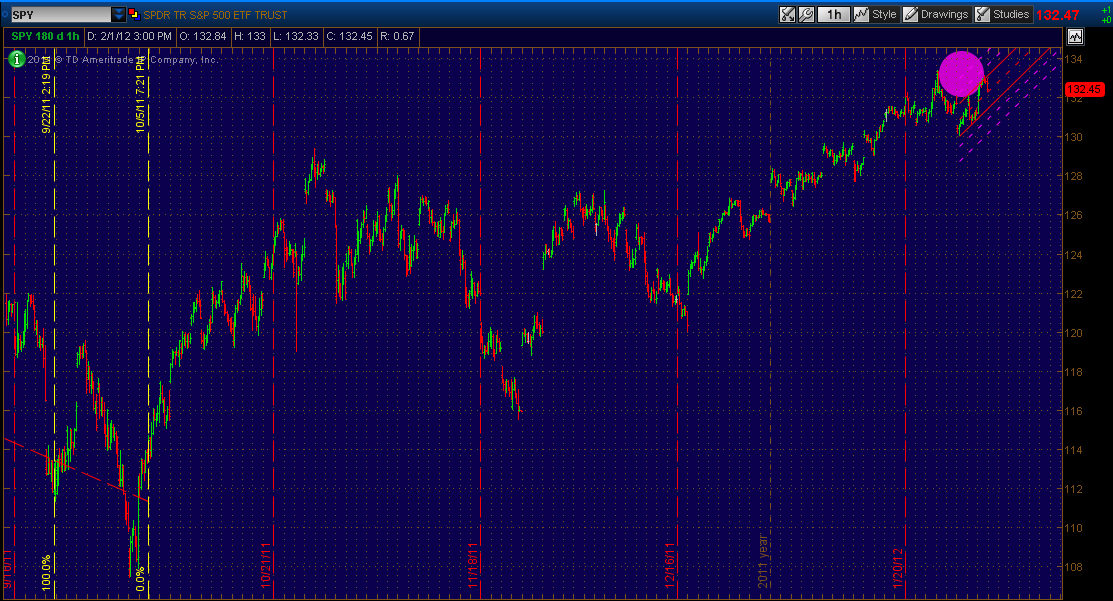Click the 126 price axis label
The height and width of the screenshot is (601, 1113).
[1075, 215]
